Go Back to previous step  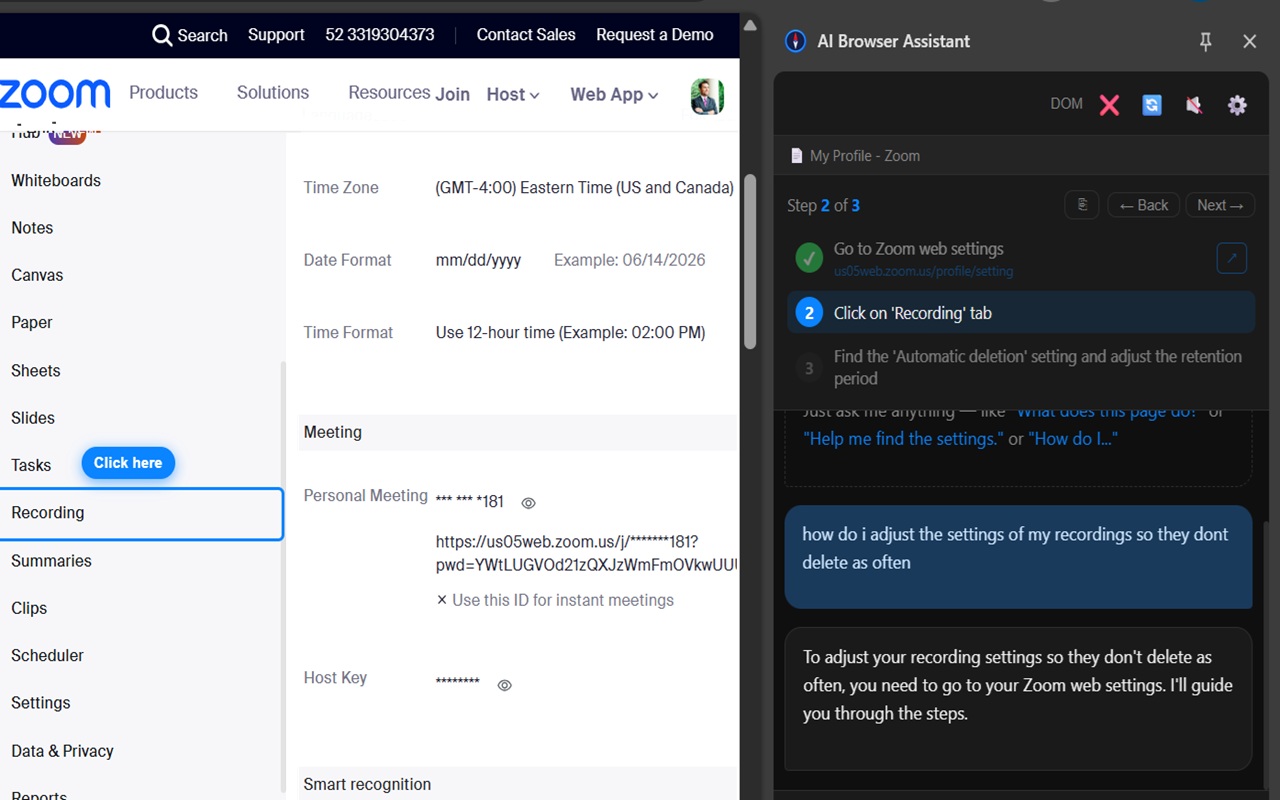(1143, 205)
